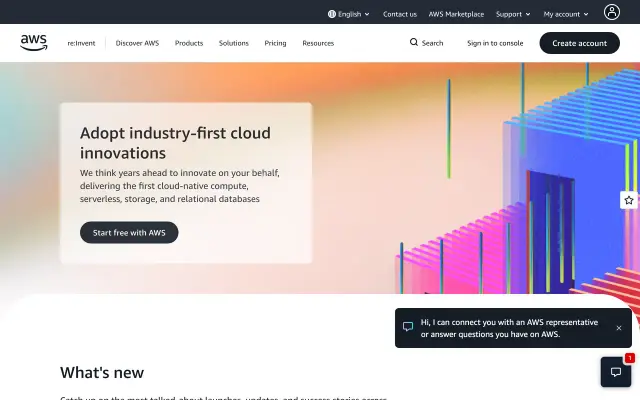Open the Pricing menu
Screen dimensions: 640x400
click(276, 43)
